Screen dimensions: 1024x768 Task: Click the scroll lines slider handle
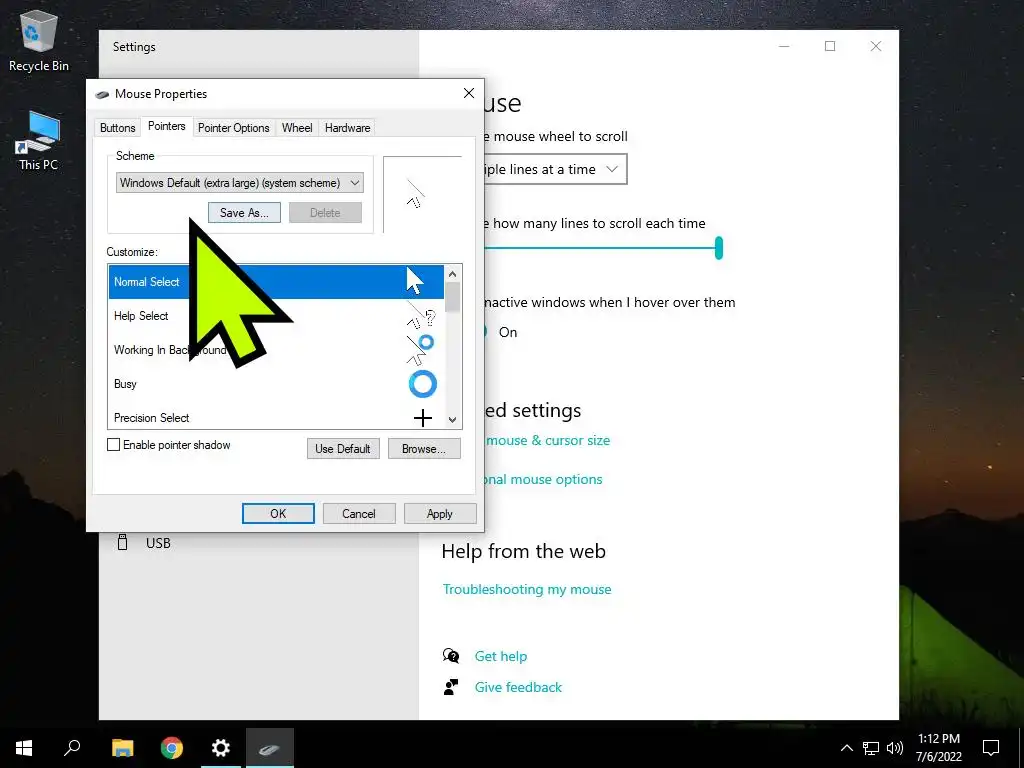pyautogui.click(x=718, y=248)
